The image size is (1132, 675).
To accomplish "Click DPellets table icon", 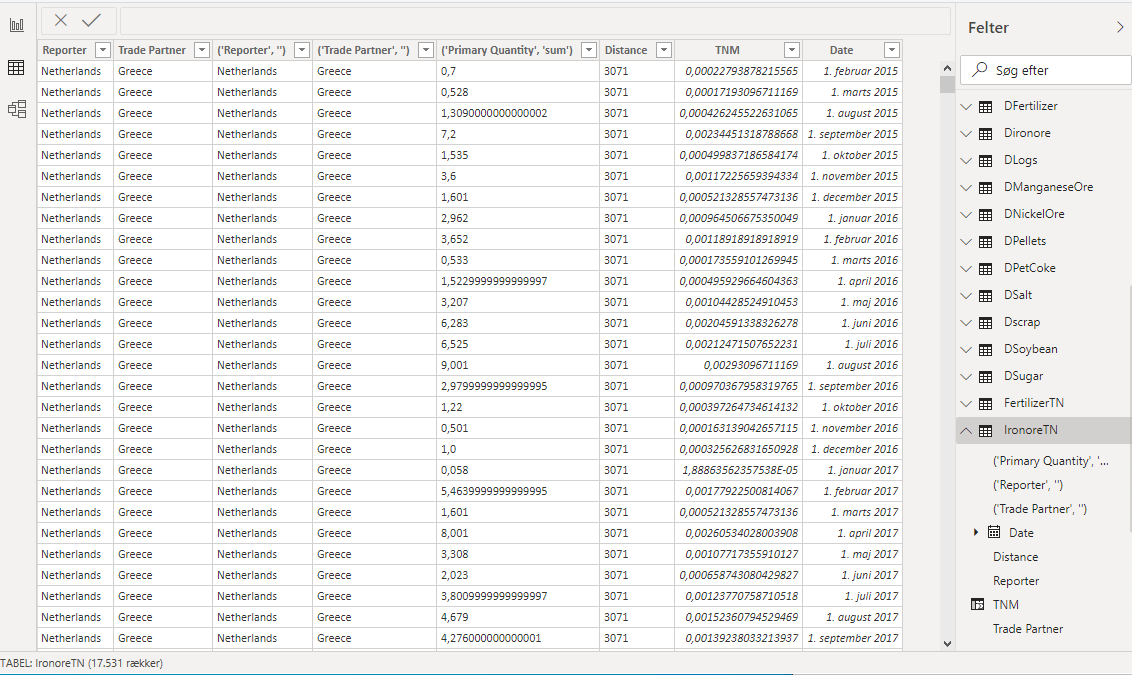I will 985,241.
